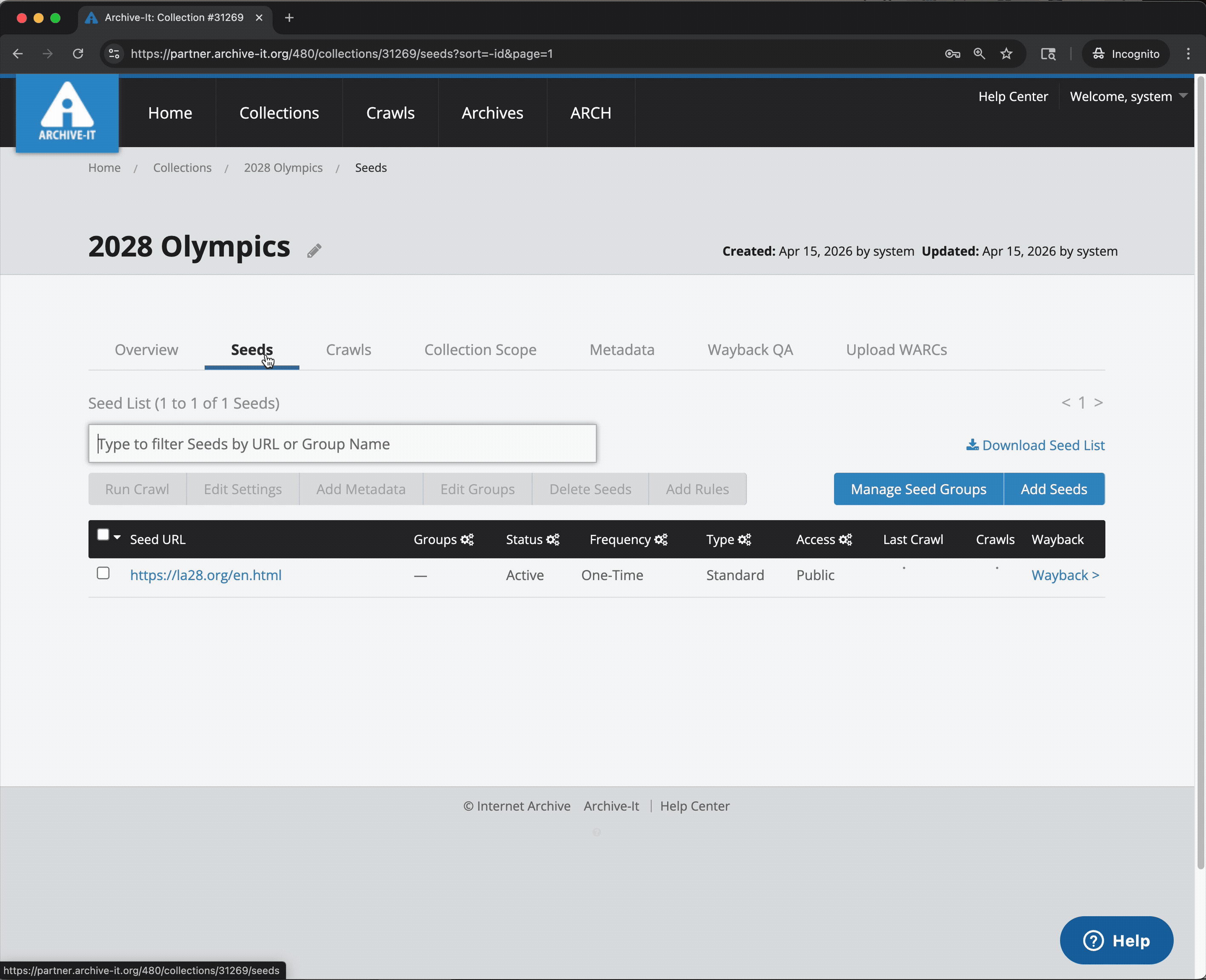This screenshot has height=980, width=1206.
Task: Open browser zoom magnifier icon
Action: coord(979,54)
